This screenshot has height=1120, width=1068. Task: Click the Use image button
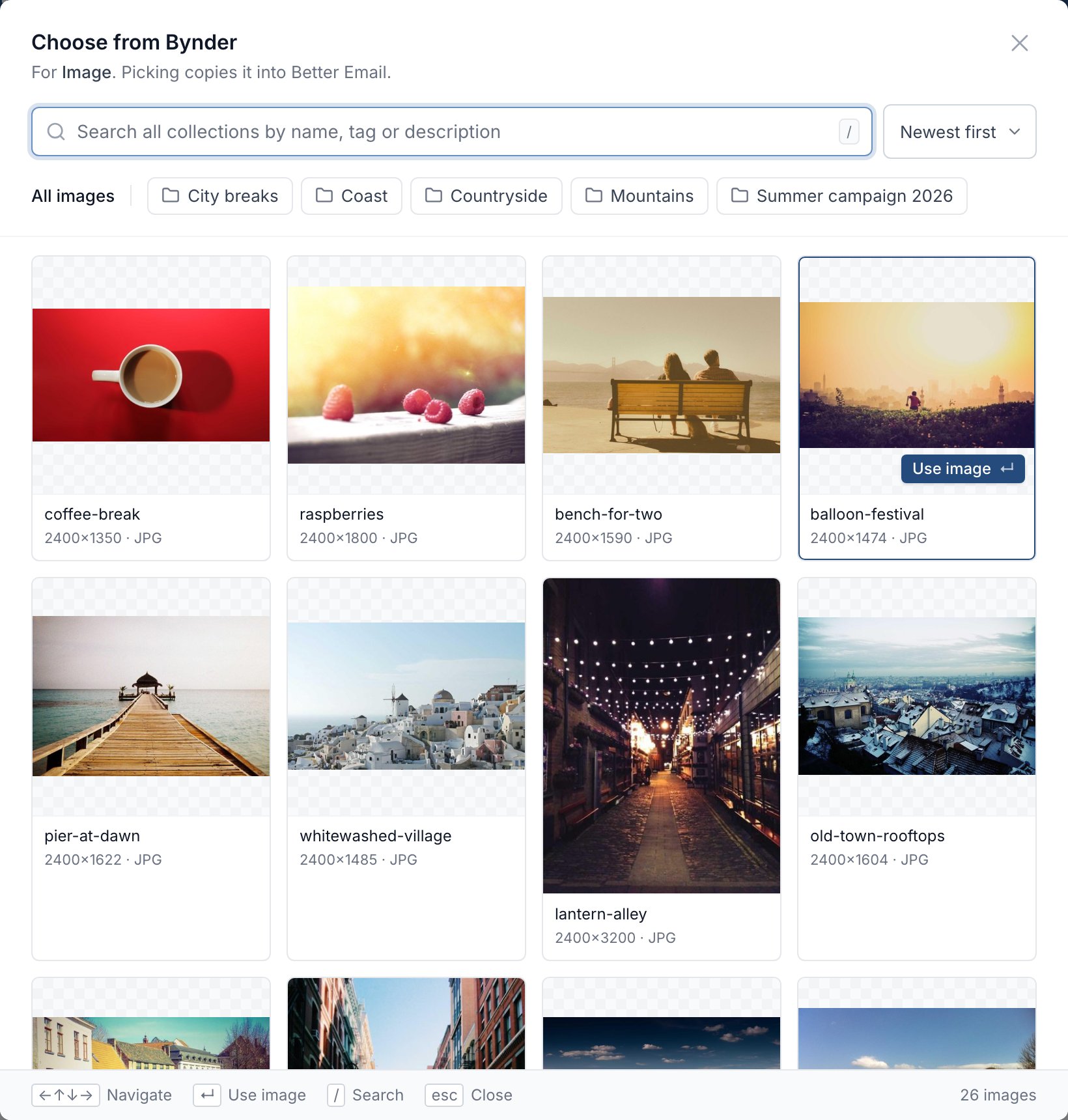tap(963, 469)
